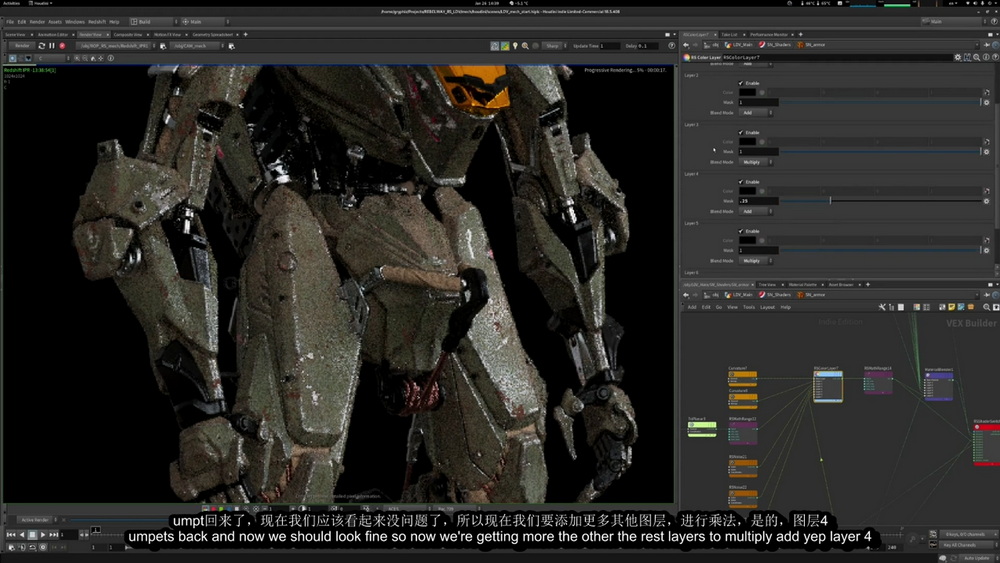Pause the render with the pause icon
Viewport: 1000px width, 563px height.
tap(52, 46)
